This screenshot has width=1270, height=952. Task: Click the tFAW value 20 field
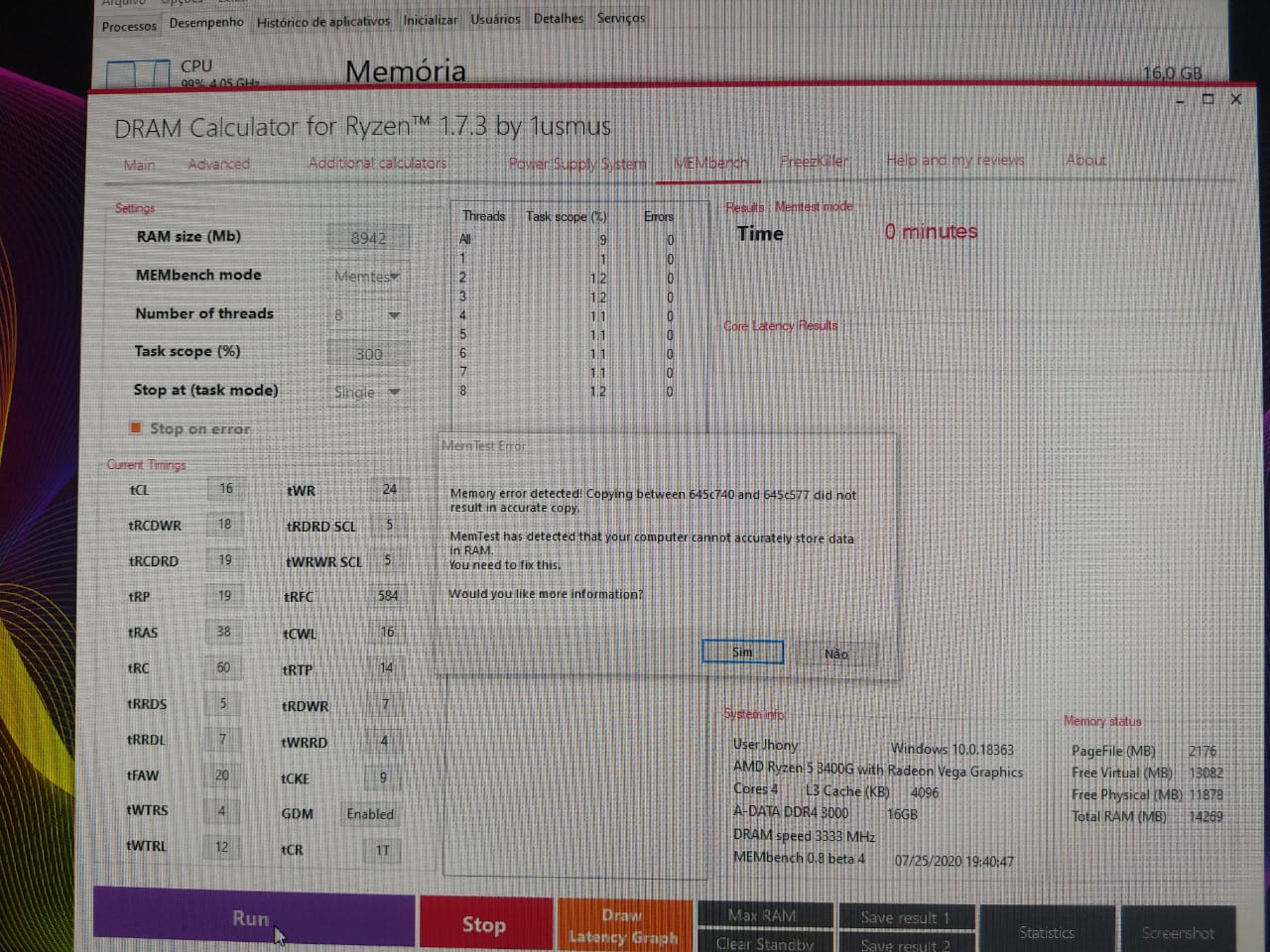pyautogui.click(x=222, y=775)
